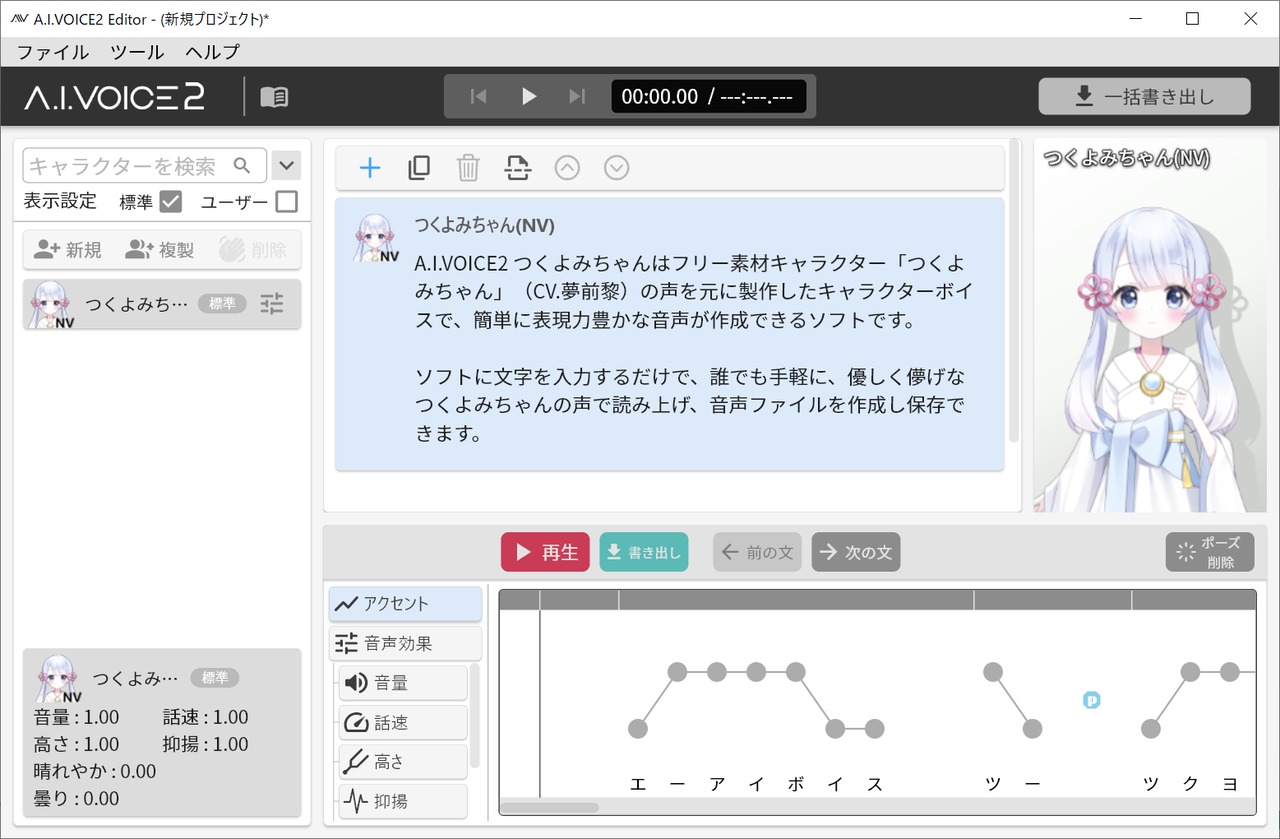Start playback with the top play icon
Viewport: 1280px width, 839px height.
click(x=529, y=96)
